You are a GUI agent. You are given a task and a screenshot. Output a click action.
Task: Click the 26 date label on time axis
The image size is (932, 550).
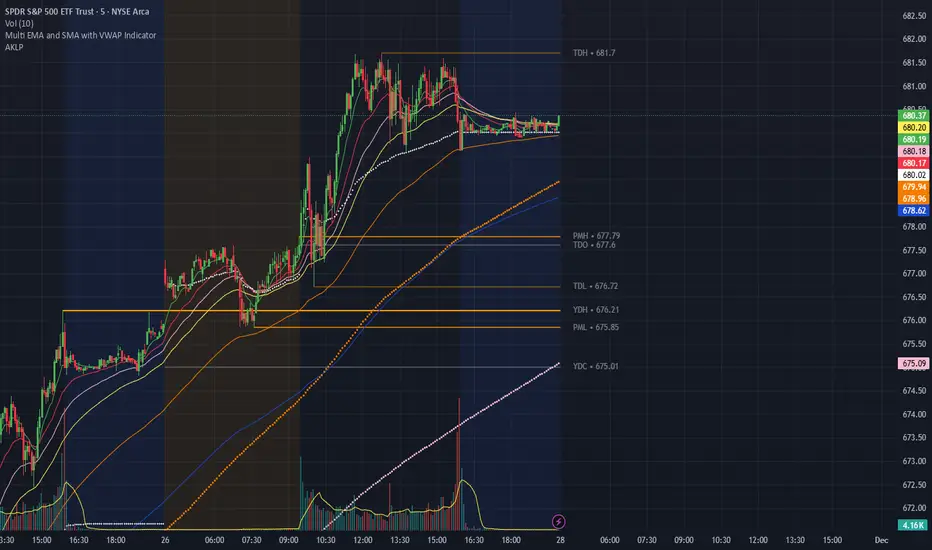(x=165, y=540)
